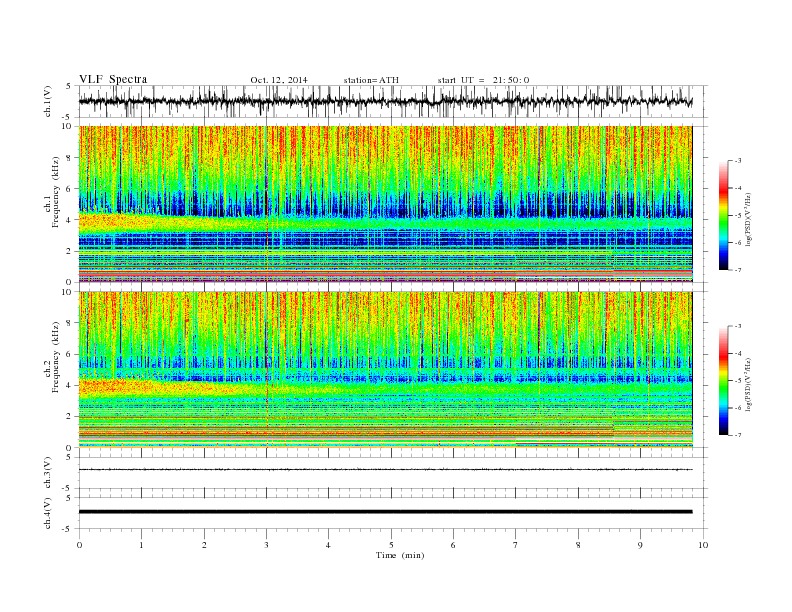Click the "VLF Spectra" plot title

pos(113,79)
